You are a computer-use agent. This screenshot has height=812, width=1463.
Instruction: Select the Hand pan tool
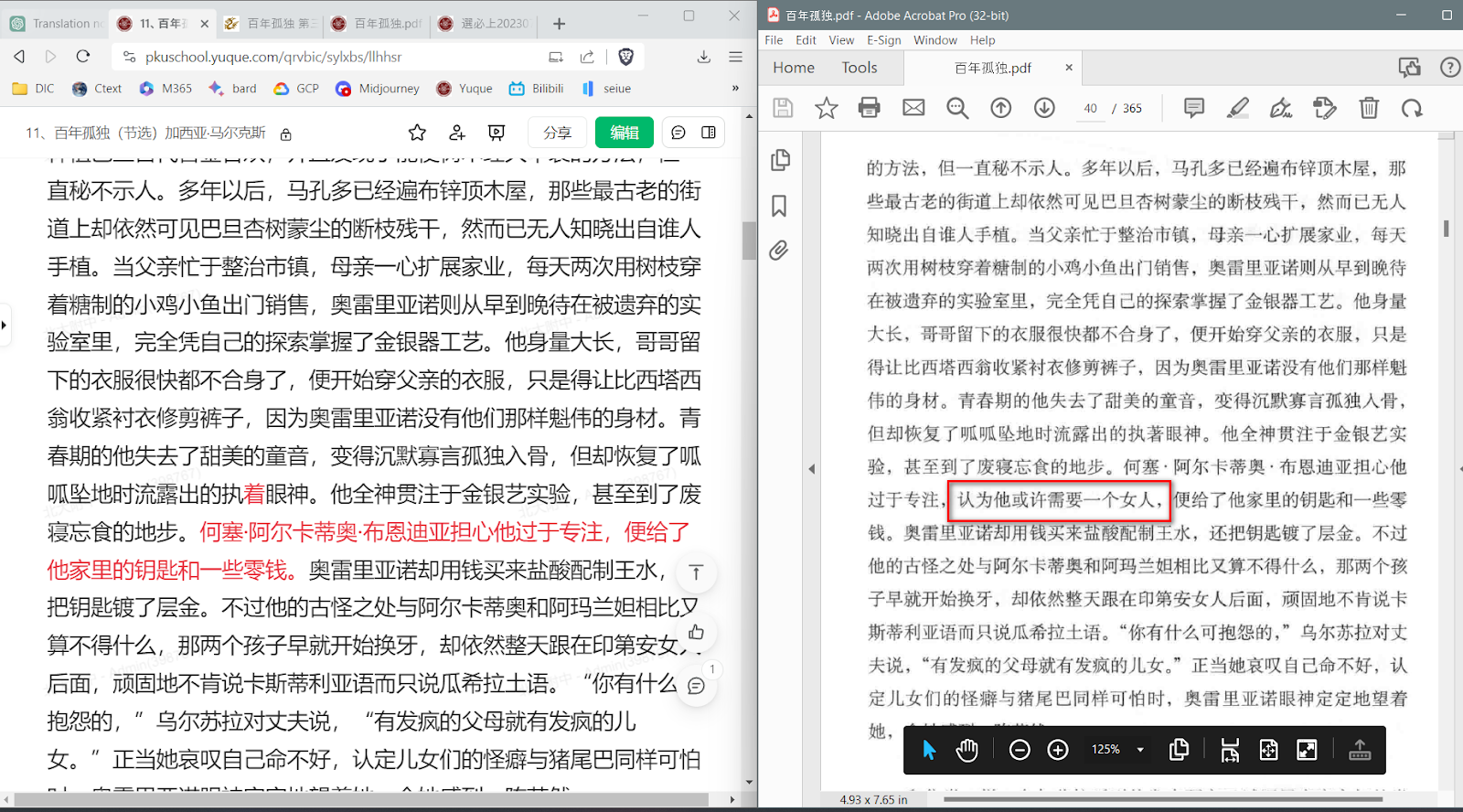click(966, 750)
